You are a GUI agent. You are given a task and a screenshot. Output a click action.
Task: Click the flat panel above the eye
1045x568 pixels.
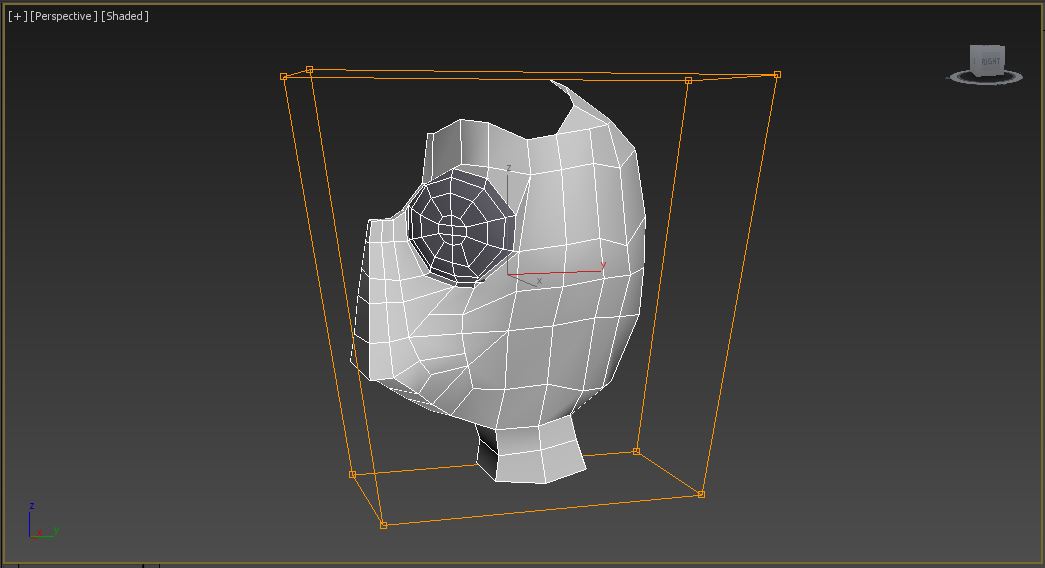(x=462, y=145)
